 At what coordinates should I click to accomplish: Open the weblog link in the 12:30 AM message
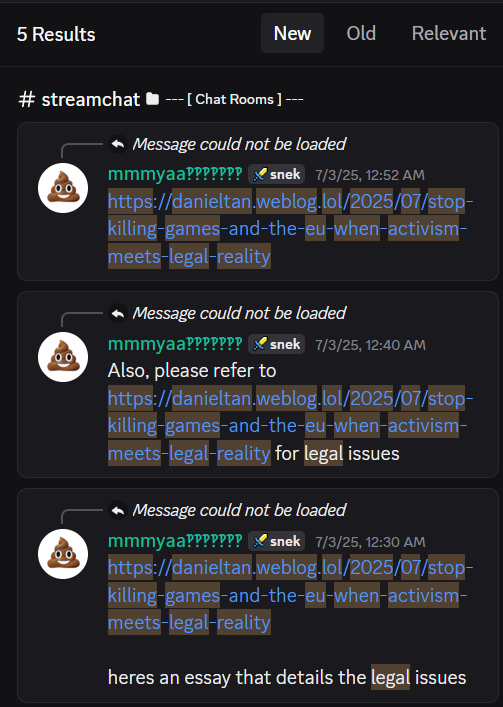[x=290, y=595]
